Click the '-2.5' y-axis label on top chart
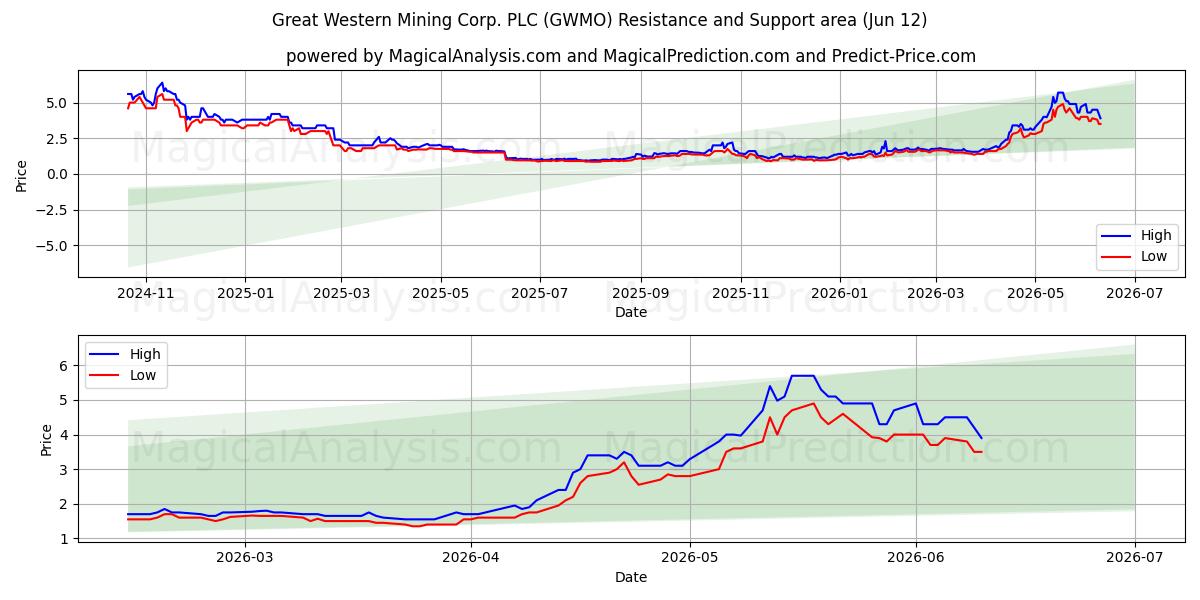The height and width of the screenshot is (600, 1200). point(52,210)
